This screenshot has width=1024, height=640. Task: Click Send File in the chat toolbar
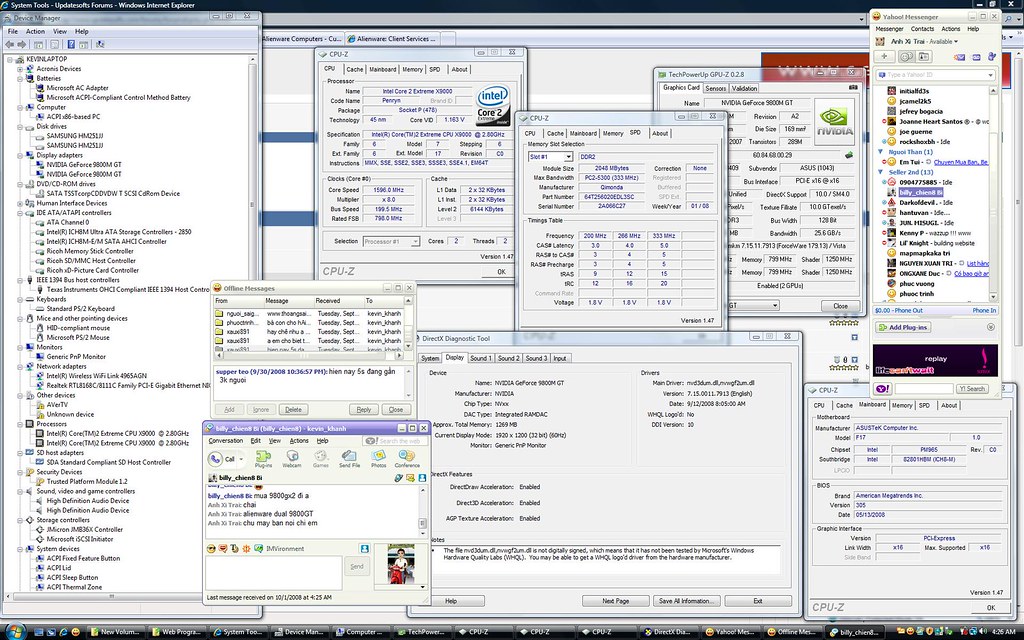click(349, 459)
